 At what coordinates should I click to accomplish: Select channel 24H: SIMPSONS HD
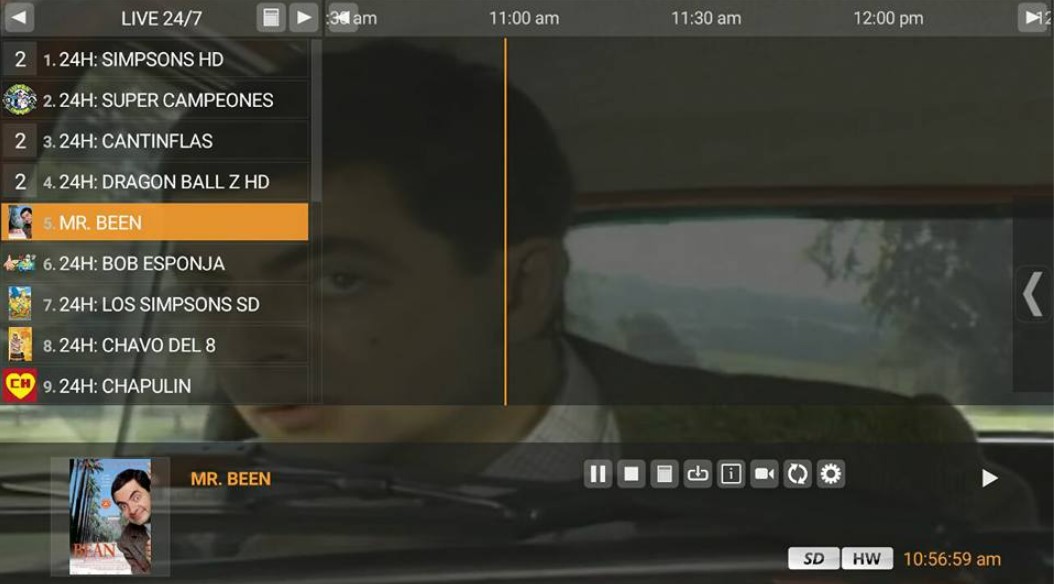click(x=155, y=59)
